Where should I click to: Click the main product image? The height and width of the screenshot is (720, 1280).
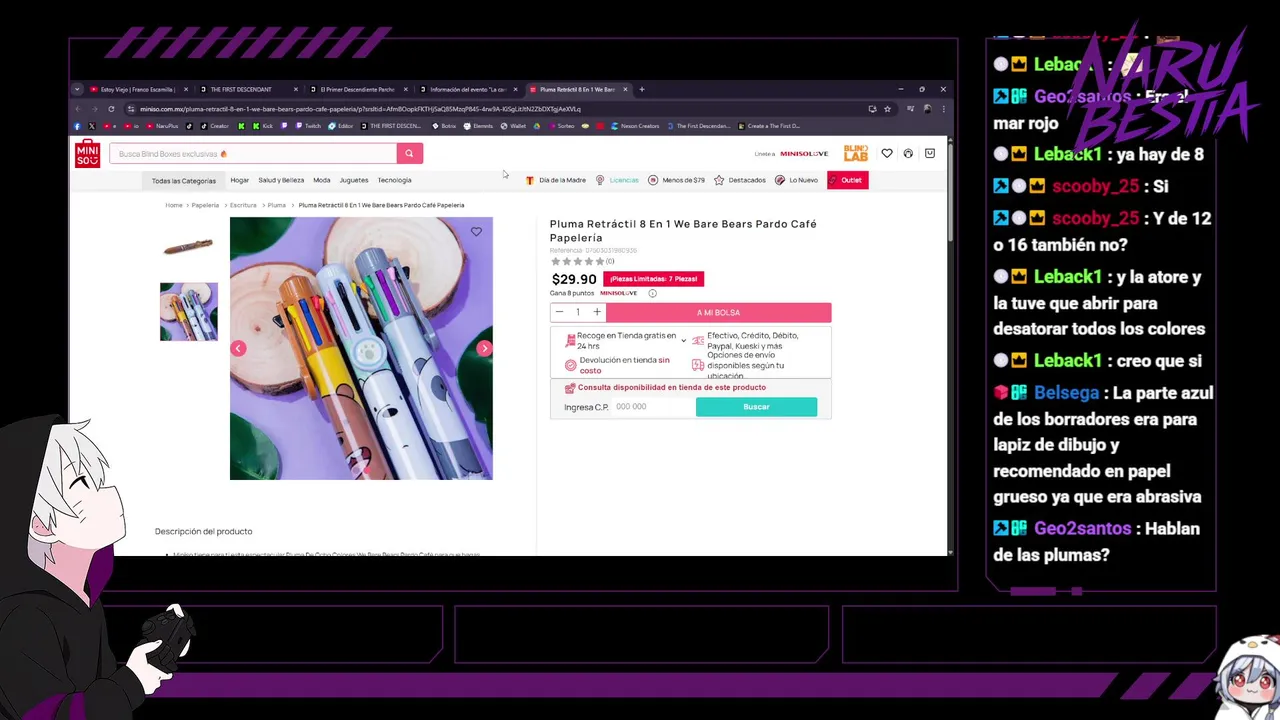pos(361,348)
